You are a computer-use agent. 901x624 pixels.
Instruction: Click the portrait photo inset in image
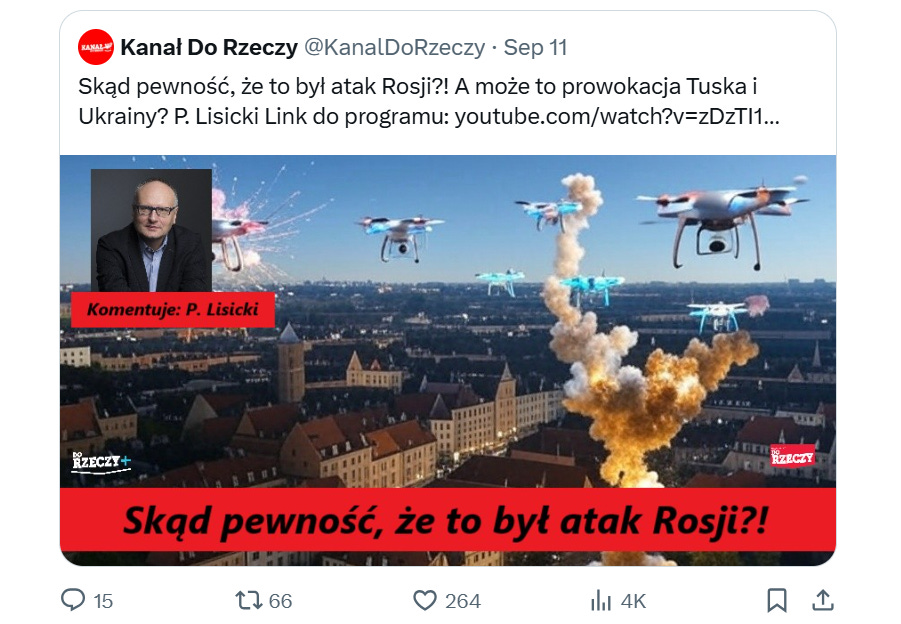pyautogui.click(x=152, y=230)
